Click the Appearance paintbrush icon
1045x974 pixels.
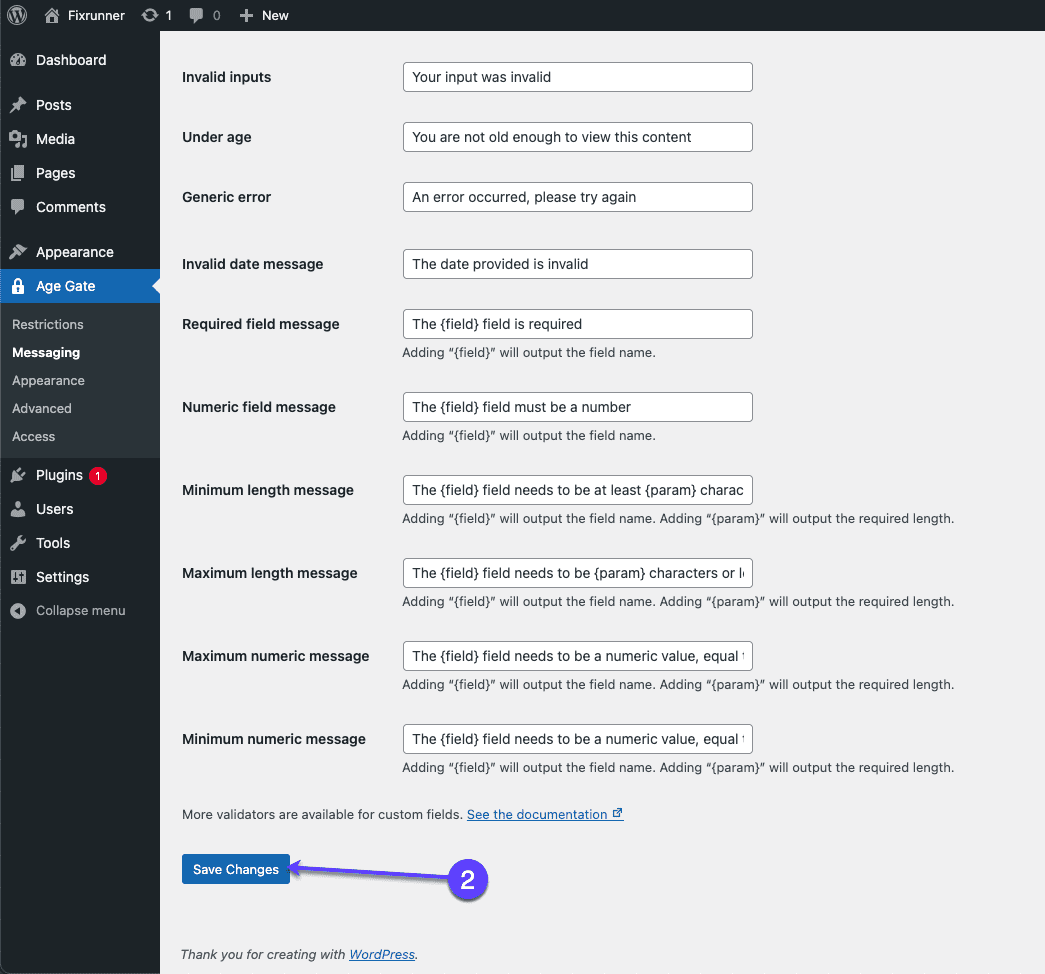tap(18, 252)
